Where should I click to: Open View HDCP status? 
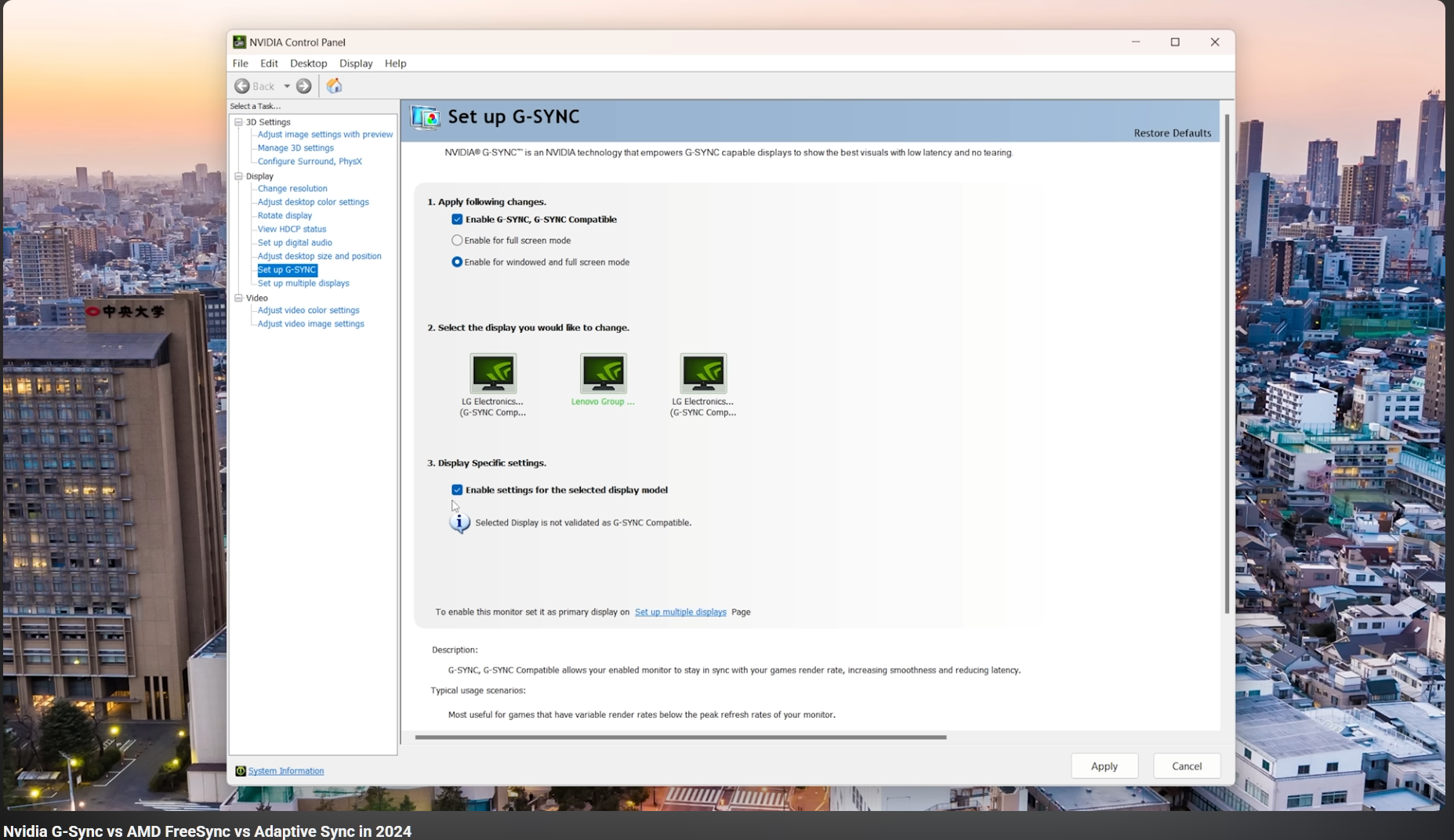[292, 230]
